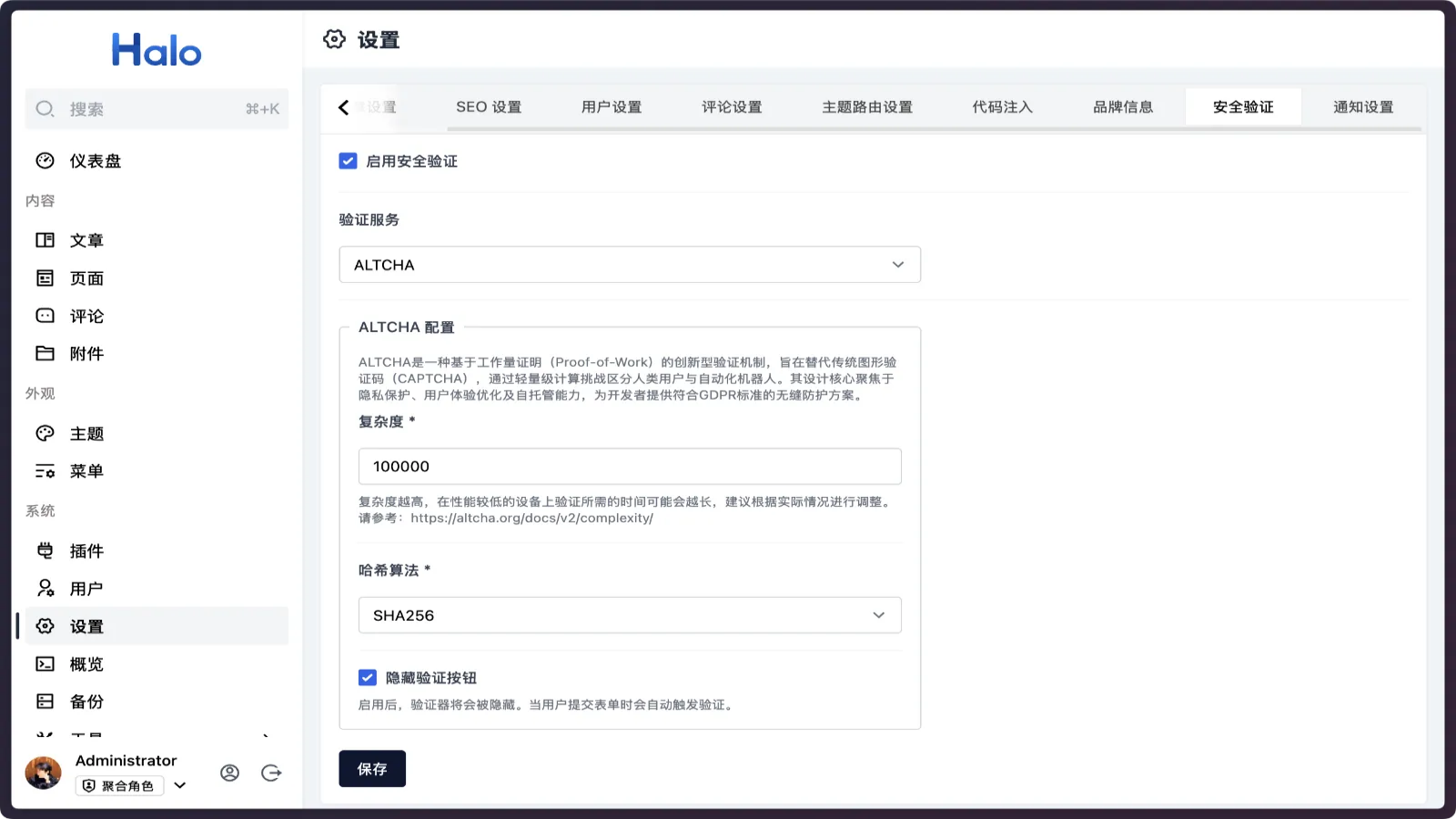Open the 仪表盘 dashboard icon in sidebar

[45, 160]
